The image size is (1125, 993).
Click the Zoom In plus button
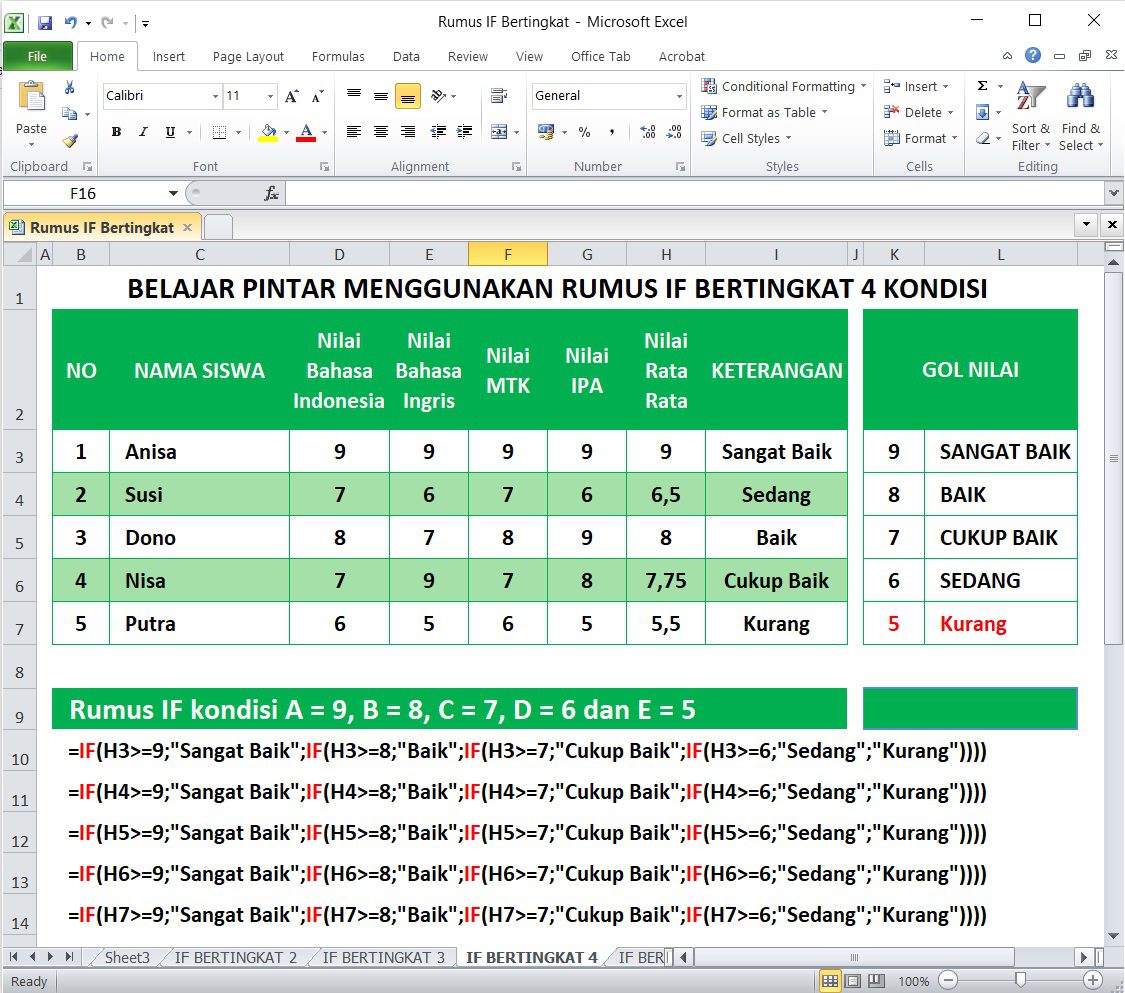[1093, 980]
